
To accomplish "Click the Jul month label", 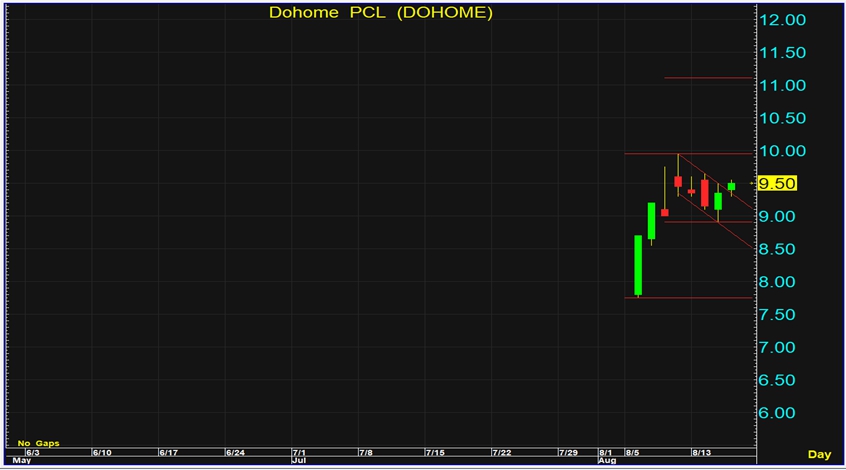I will pyautogui.click(x=299, y=460).
